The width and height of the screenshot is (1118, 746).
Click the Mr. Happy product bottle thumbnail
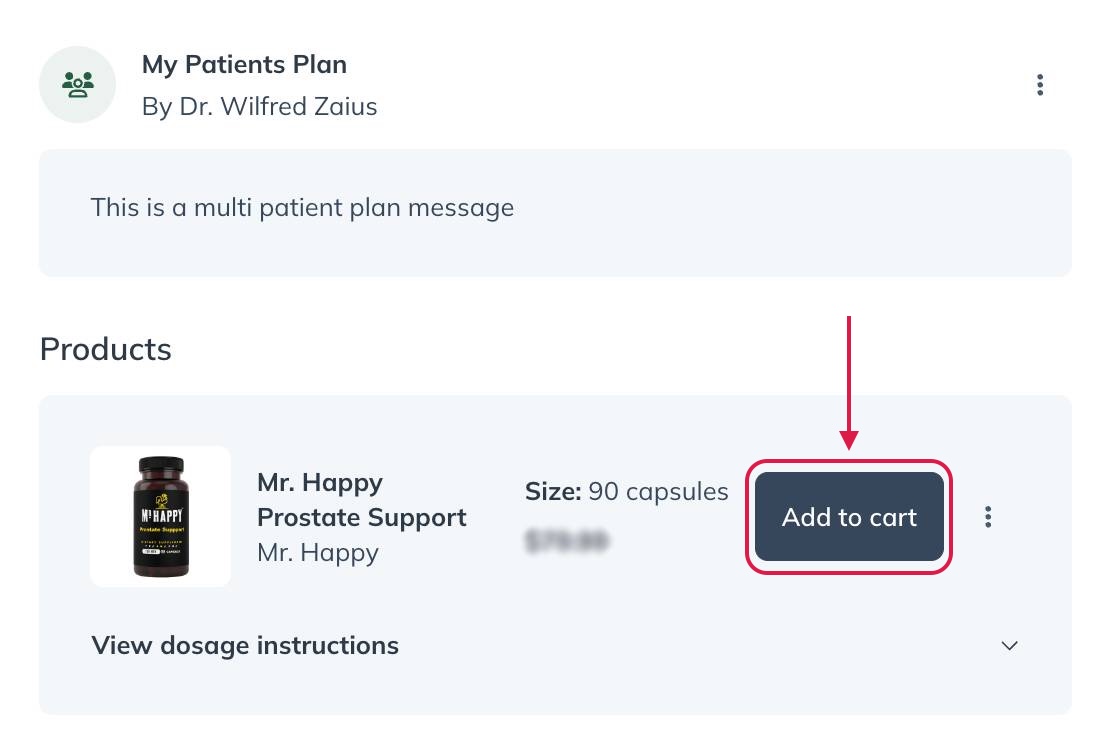click(x=160, y=516)
